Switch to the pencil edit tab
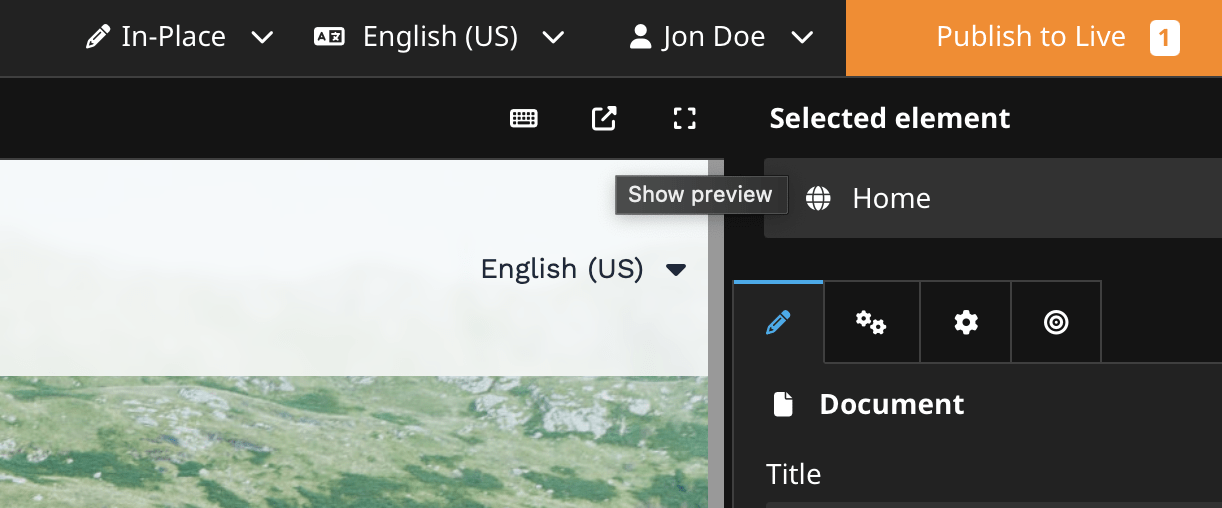The width and height of the screenshot is (1222, 508). (x=778, y=322)
